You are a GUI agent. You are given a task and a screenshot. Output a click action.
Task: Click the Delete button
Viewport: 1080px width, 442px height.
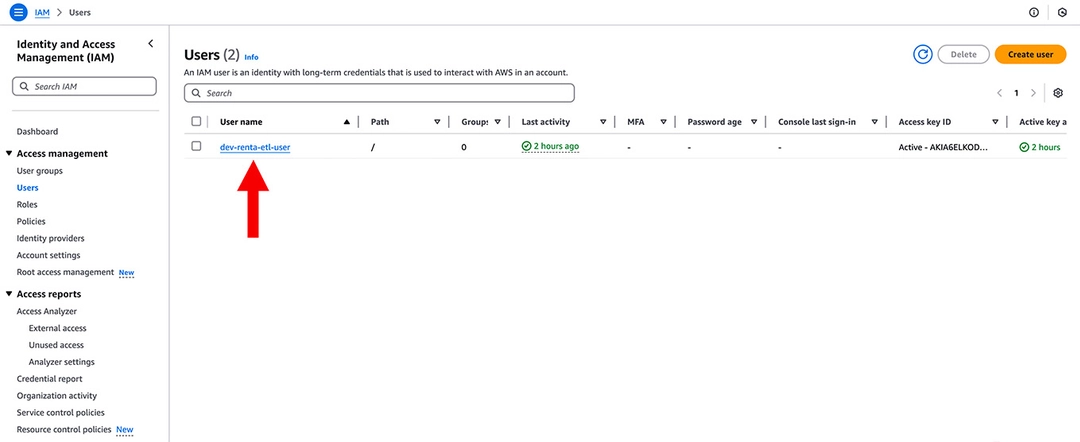point(964,54)
